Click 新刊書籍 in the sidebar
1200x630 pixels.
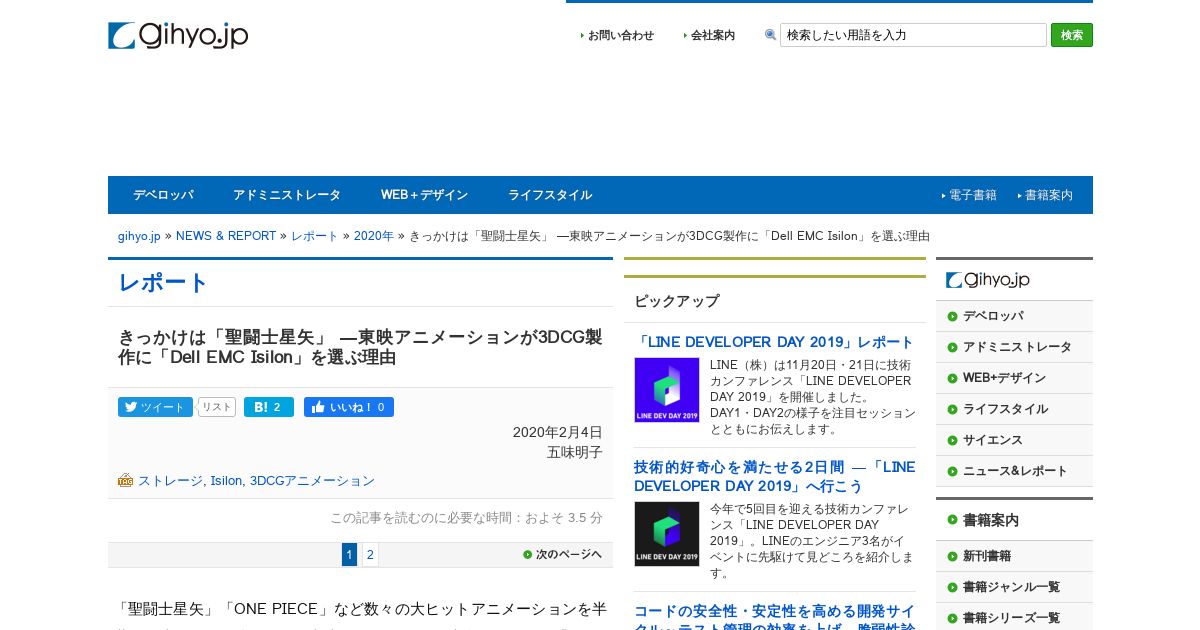click(x=987, y=556)
